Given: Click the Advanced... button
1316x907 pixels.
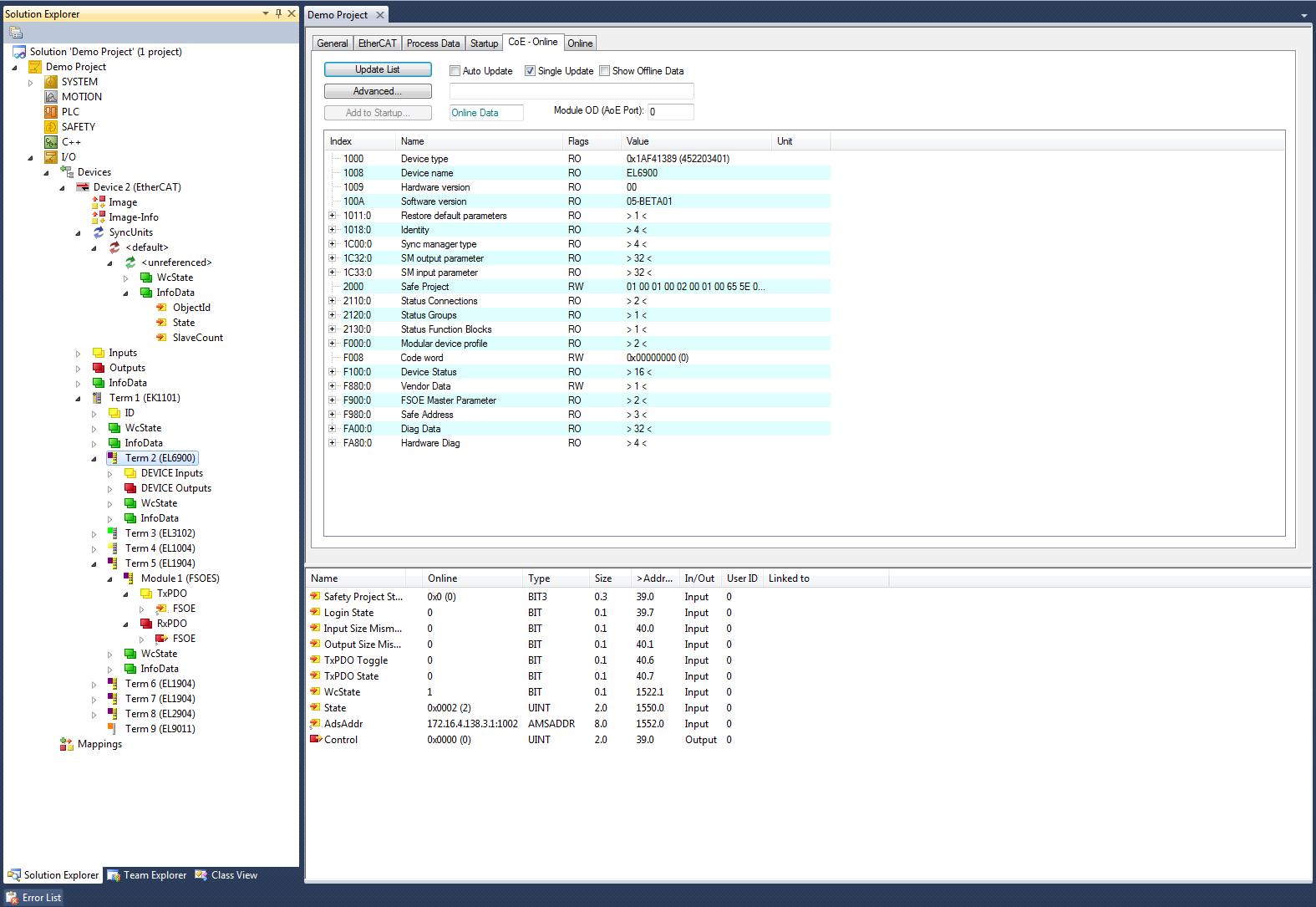Looking at the screenshot, I should click(x=378, y=91).
